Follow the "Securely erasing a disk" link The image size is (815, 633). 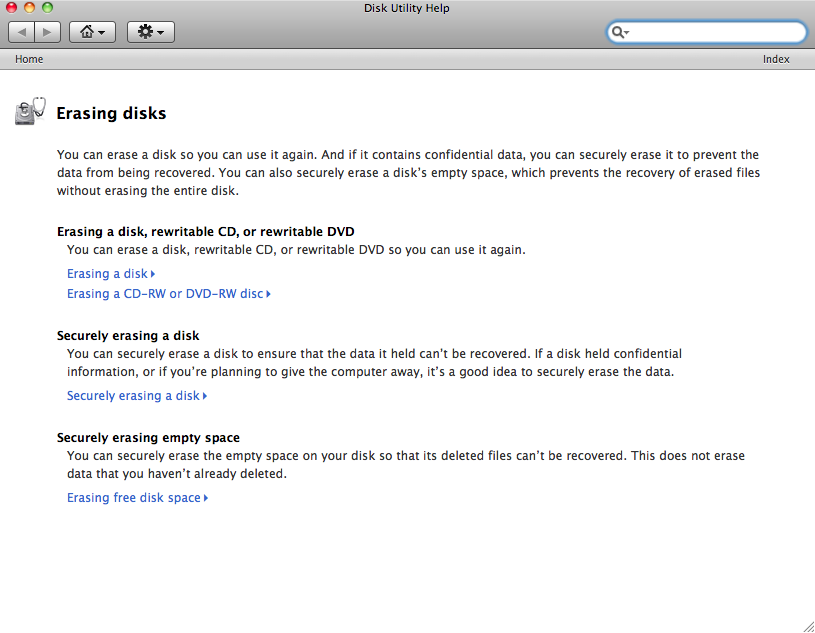pyautogui.click(x=133, y=396)
